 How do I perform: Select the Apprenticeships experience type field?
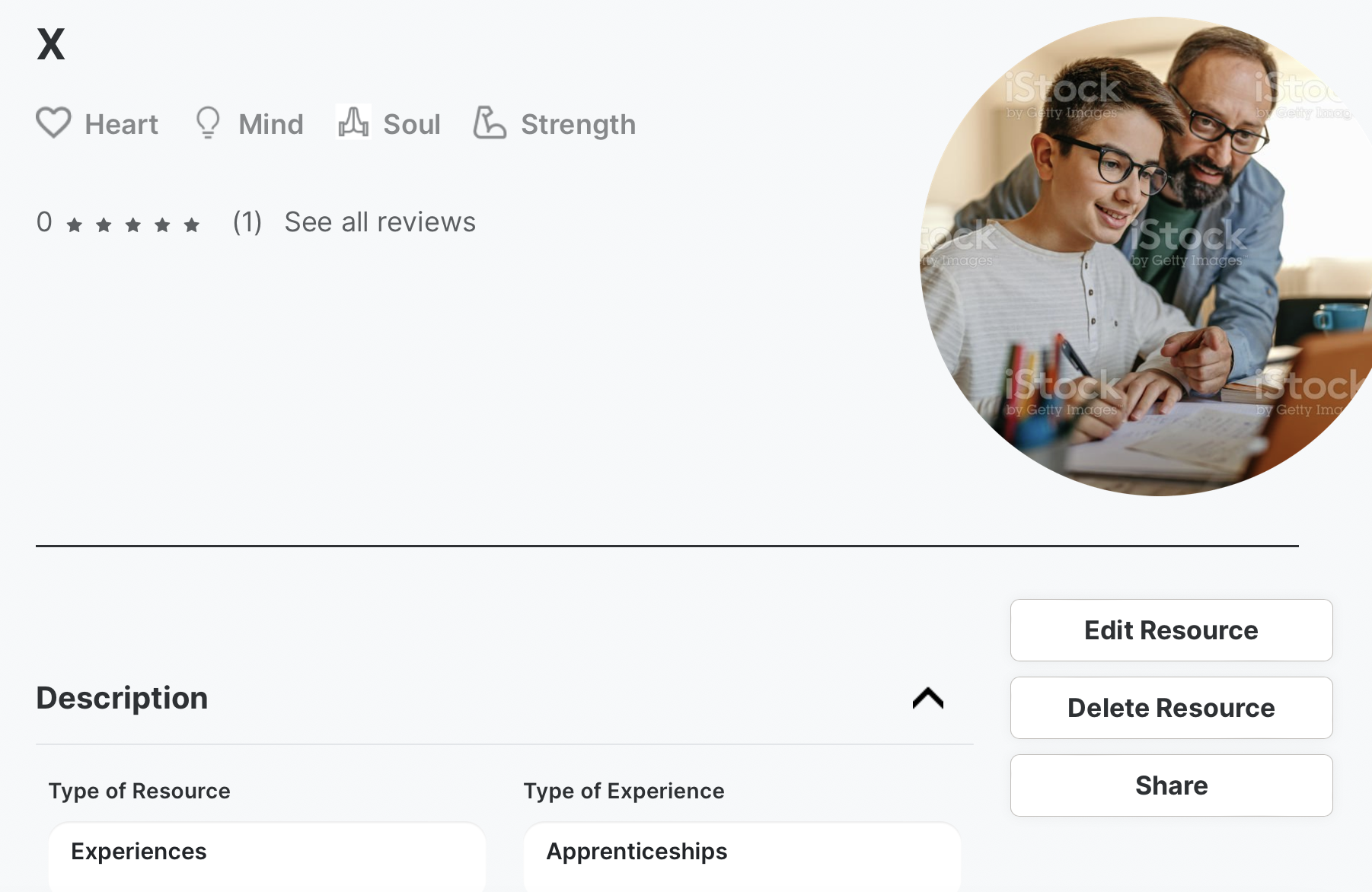click(742, 852)
